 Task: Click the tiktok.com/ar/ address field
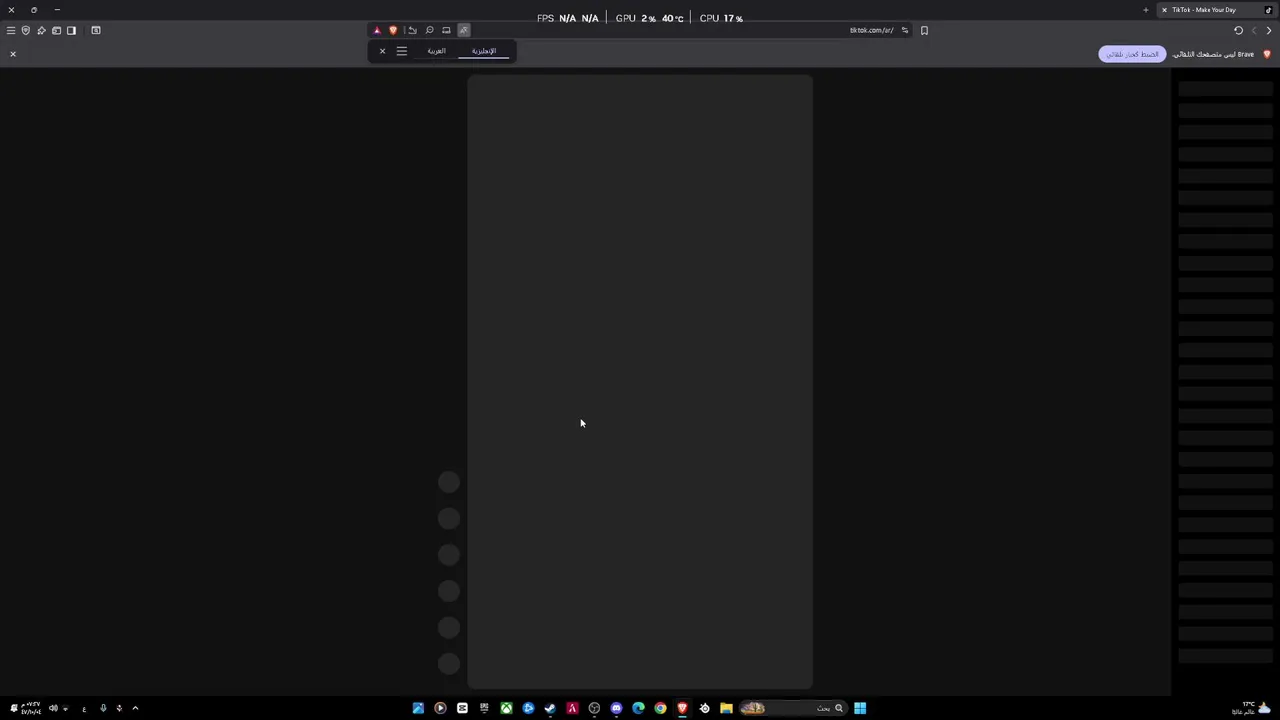pos(871,30)
